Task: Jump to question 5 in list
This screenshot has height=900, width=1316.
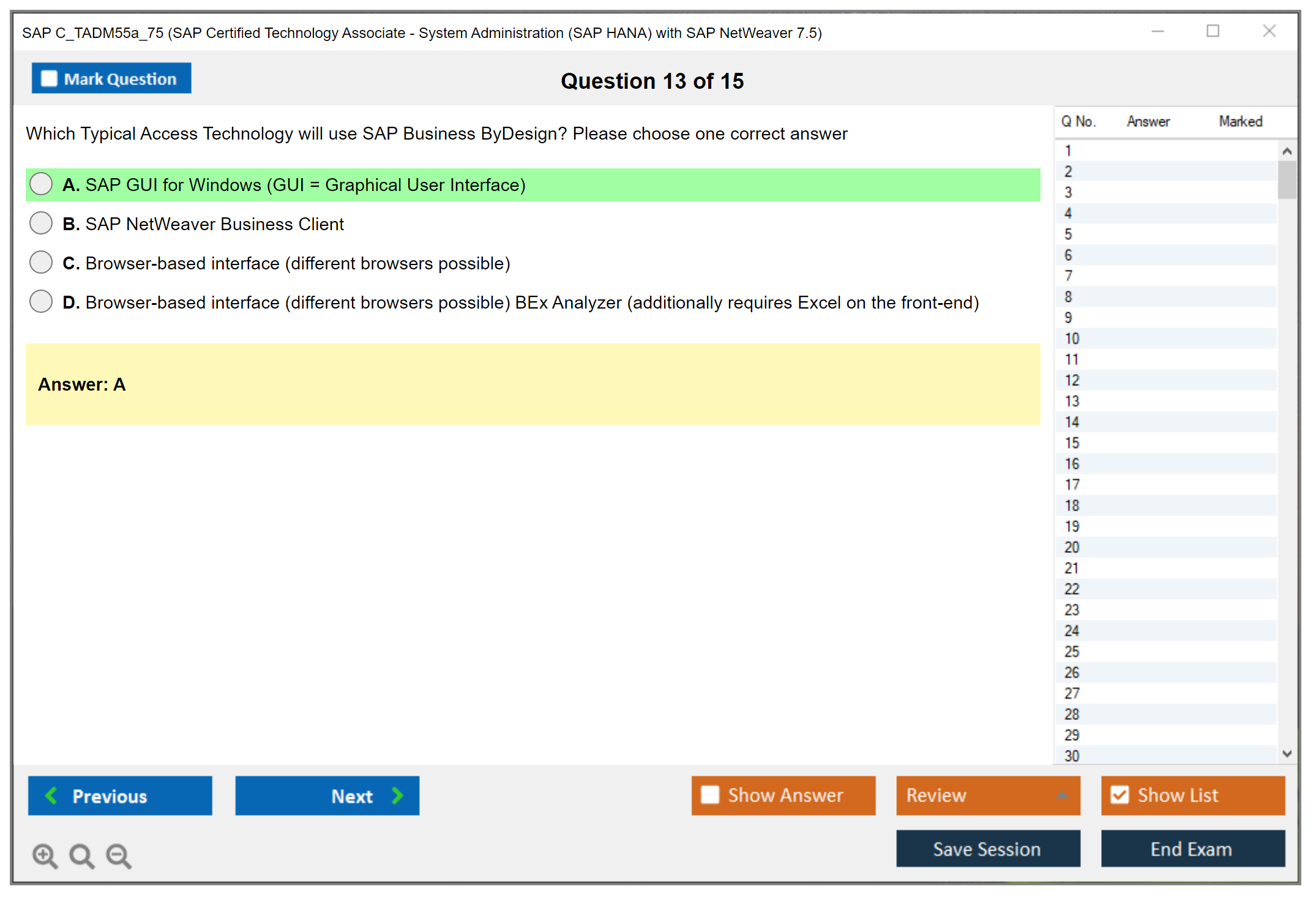Action: [1068, 234]
